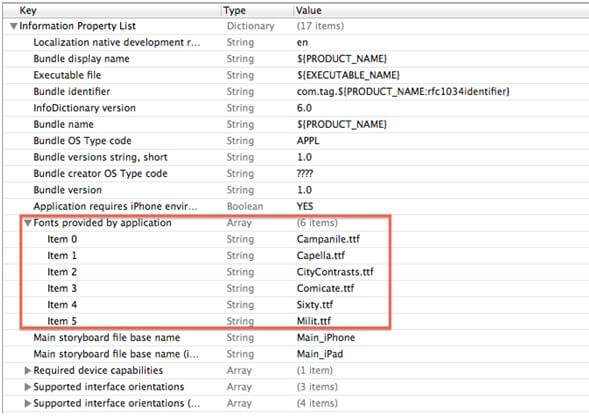Image resolution: width=589 pixels, height=420 pixels.
Task: Select Bundle versions string, short key
Action: pos(100,157)
